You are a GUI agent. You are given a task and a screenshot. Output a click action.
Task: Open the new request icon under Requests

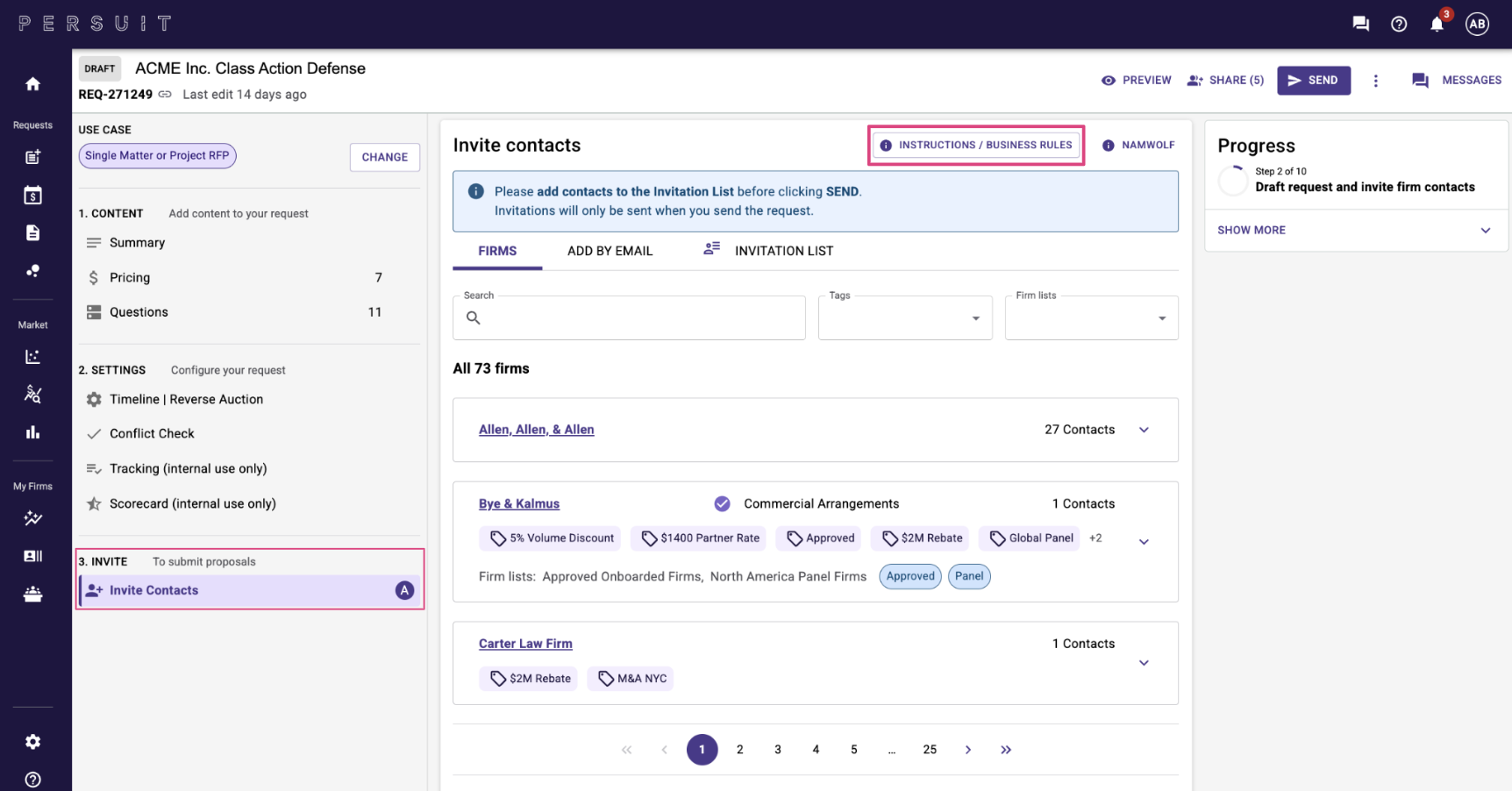tap(32, 157)
